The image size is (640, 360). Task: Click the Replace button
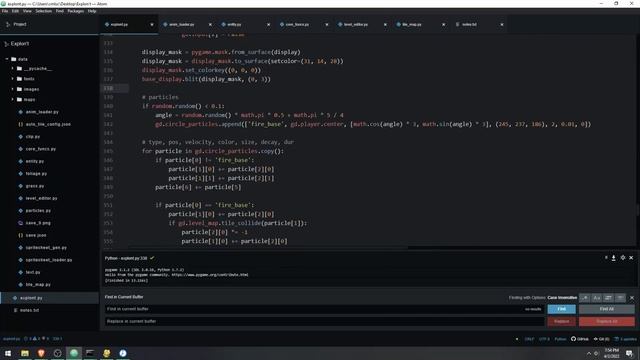click(x=562, y=321)
